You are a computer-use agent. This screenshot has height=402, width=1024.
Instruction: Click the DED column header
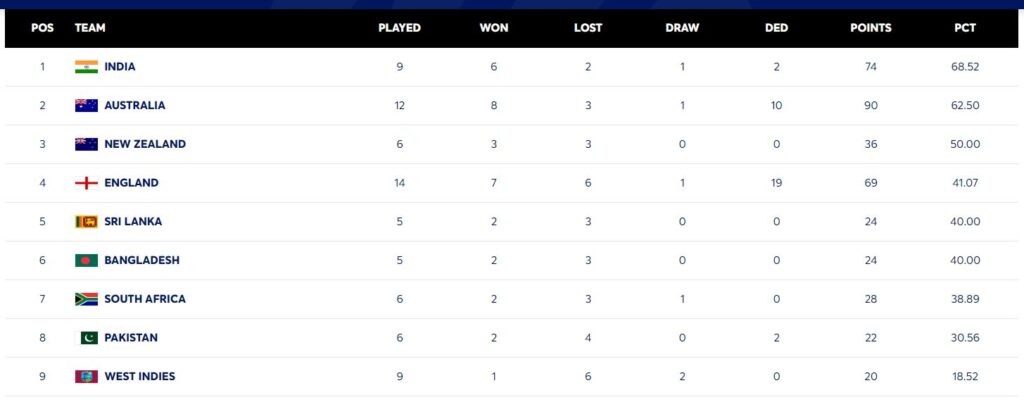click(776, 28)
